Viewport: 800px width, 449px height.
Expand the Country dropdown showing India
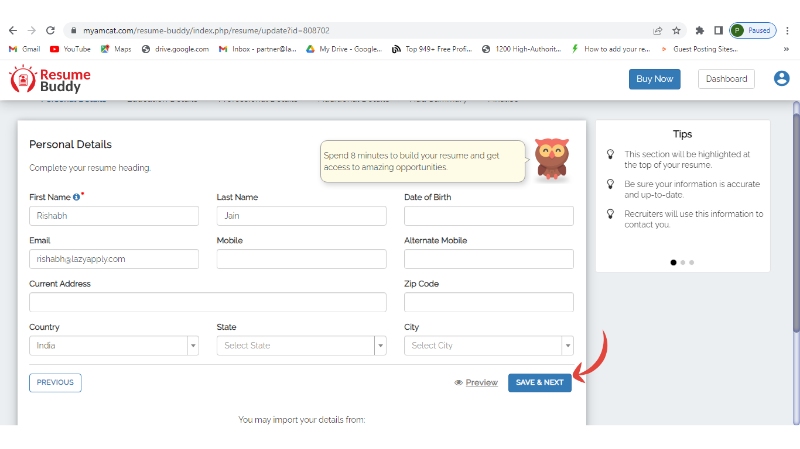(x=114, y=346)
